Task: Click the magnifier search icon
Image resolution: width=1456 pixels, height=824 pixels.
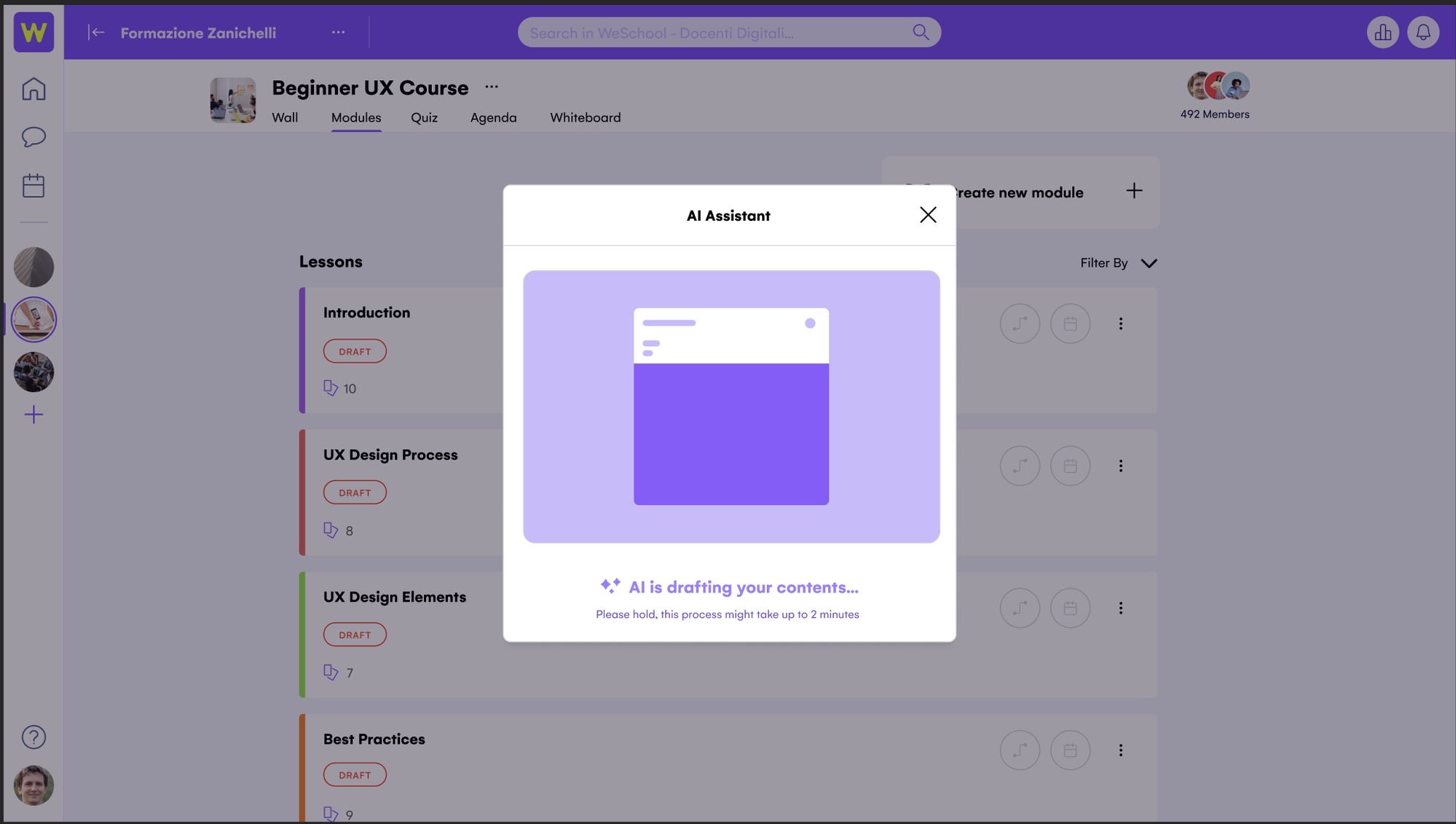Action: (x=921, y=32)
